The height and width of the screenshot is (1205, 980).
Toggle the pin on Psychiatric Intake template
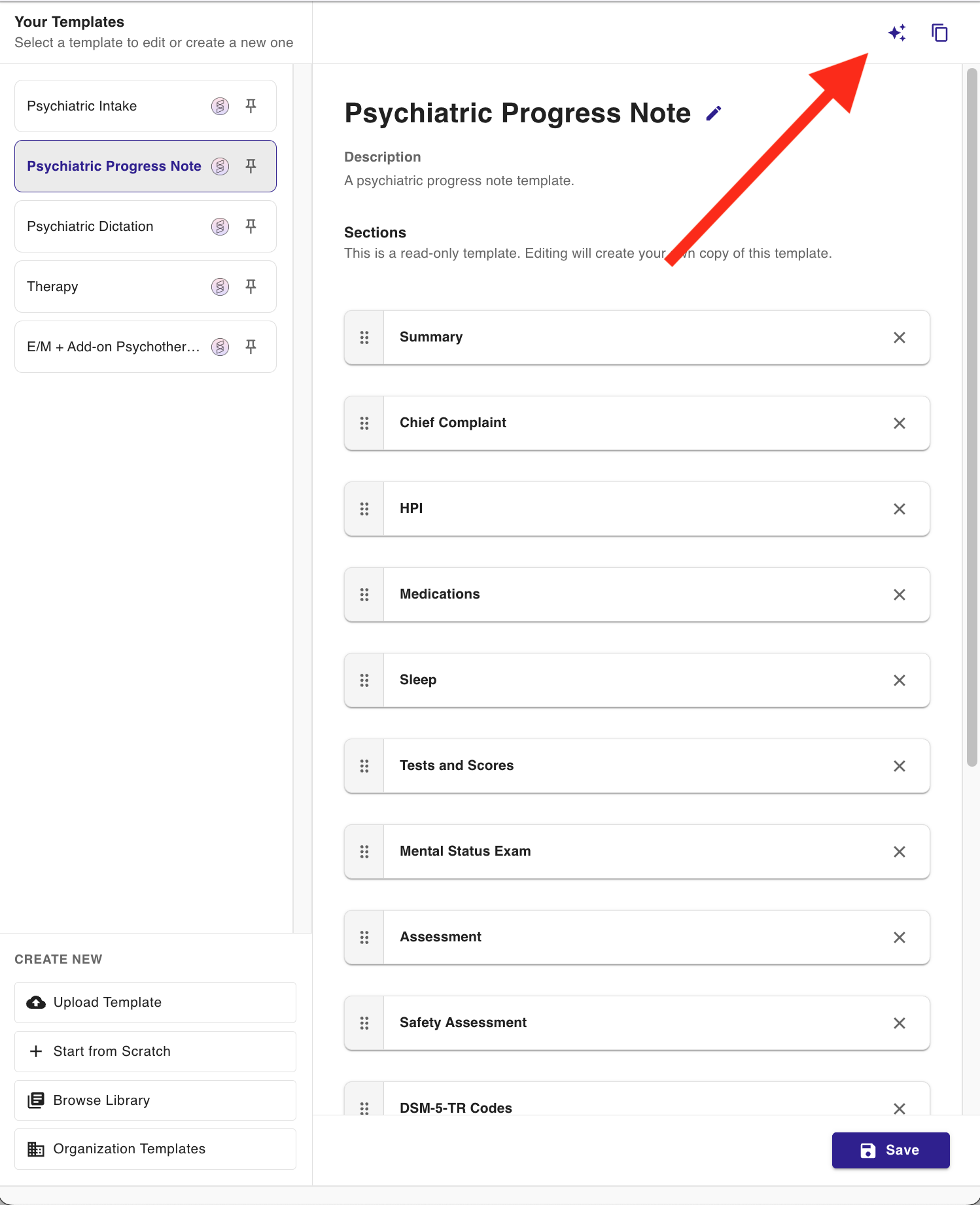tap(251, 106)
